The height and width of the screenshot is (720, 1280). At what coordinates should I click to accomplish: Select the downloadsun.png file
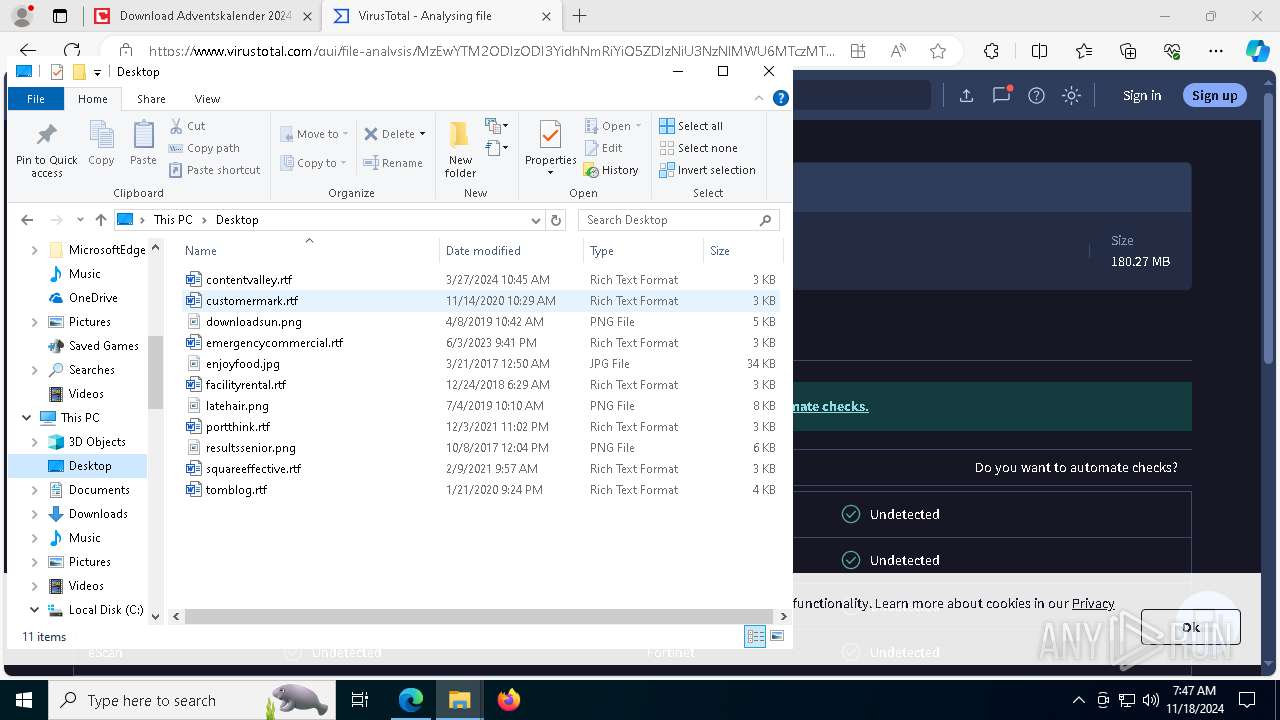pyautogui.click(x=253, y=322)
